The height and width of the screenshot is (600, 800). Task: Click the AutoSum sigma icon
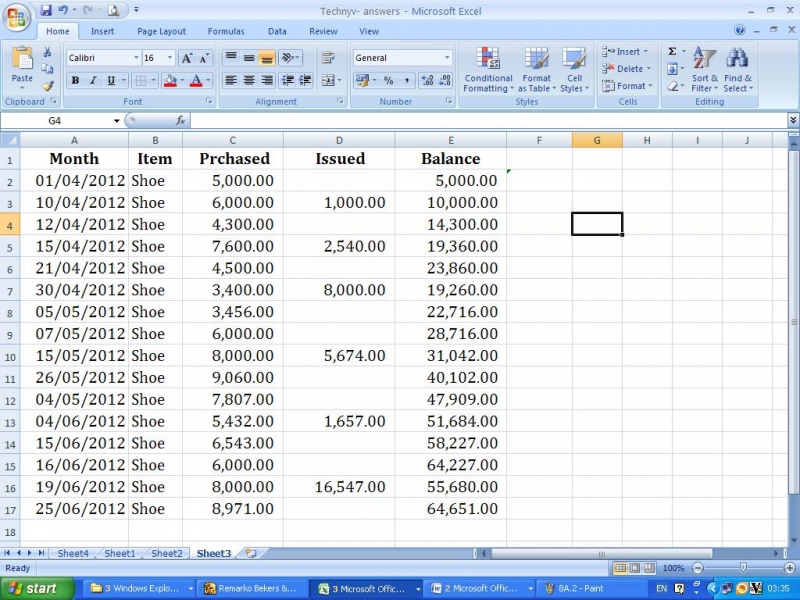coord(672,52)
